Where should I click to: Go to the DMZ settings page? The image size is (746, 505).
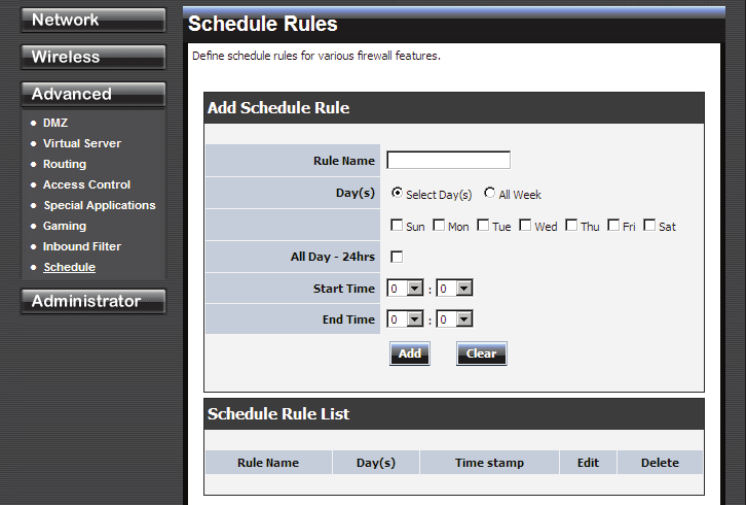pyautogui.click(x=55, y=123)
